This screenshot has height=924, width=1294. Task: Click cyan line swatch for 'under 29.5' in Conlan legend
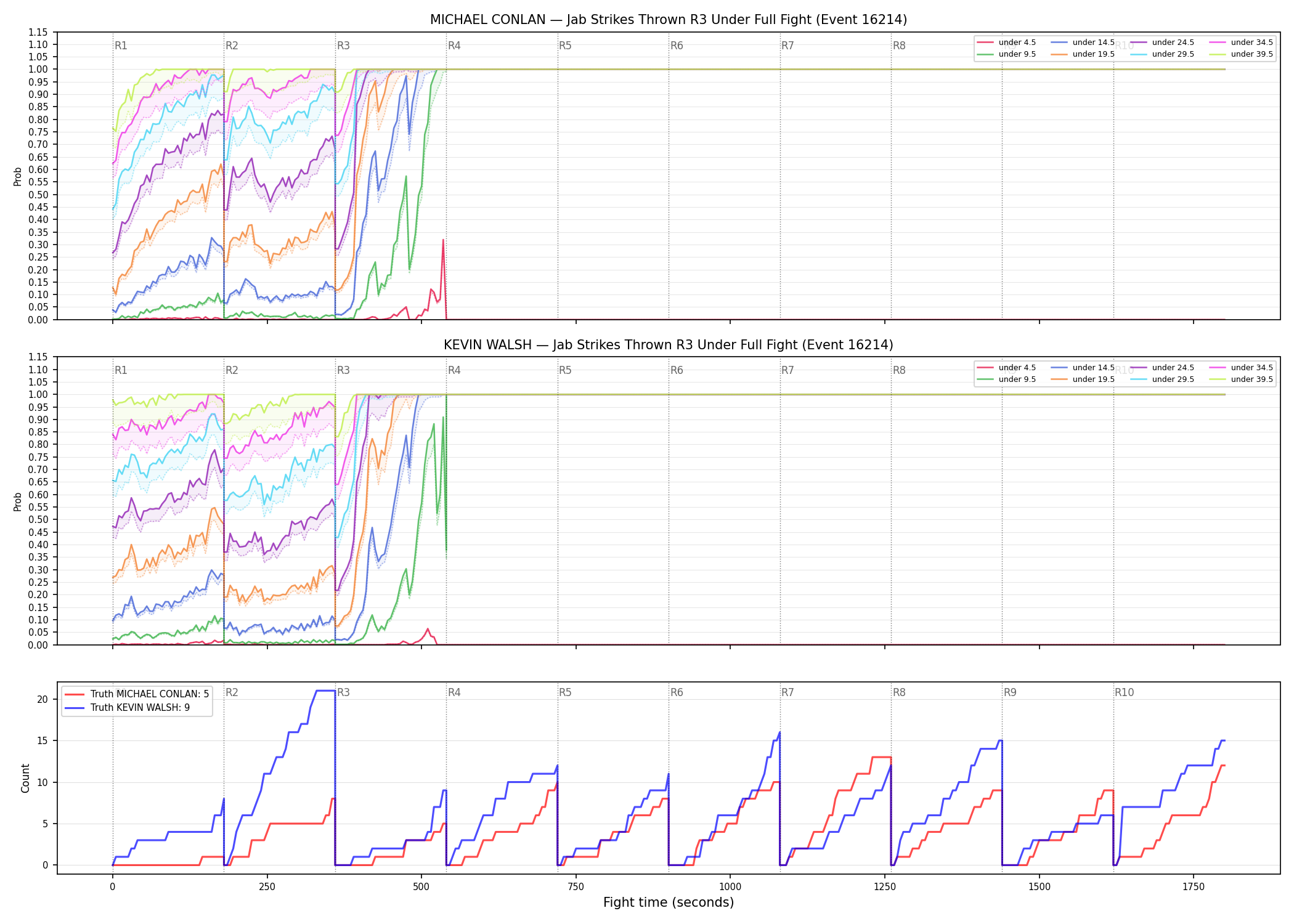[x=1139, y=54]
